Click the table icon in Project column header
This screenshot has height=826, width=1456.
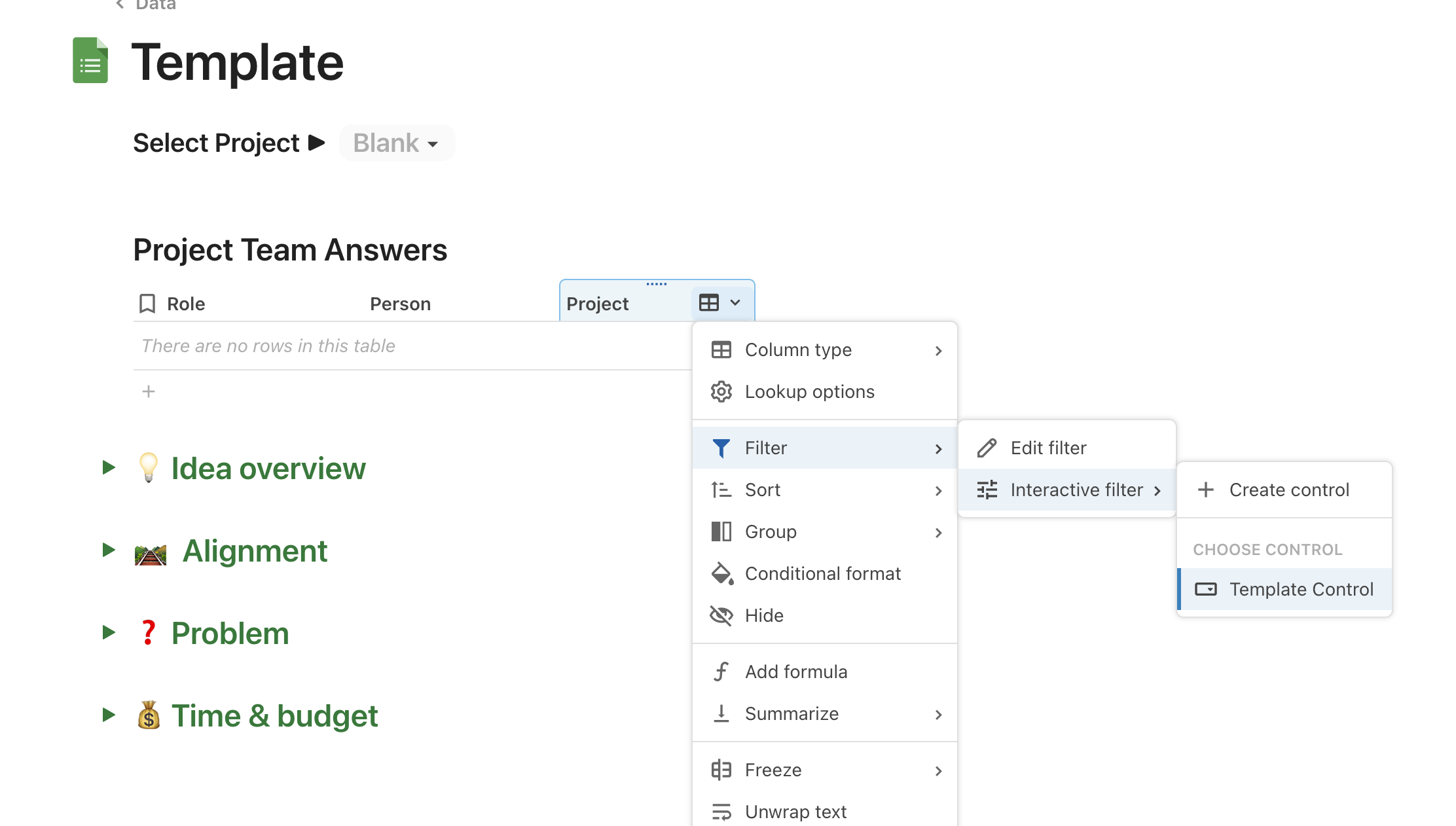coord(709,303)
